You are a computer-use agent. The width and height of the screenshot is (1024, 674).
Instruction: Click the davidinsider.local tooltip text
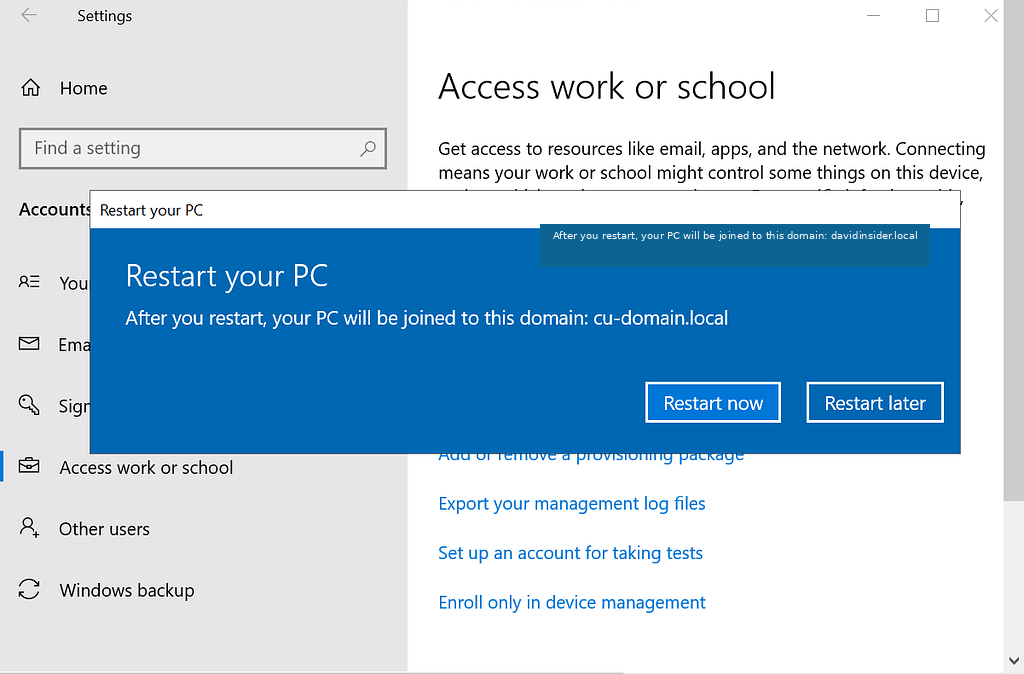tap(735, 236)
